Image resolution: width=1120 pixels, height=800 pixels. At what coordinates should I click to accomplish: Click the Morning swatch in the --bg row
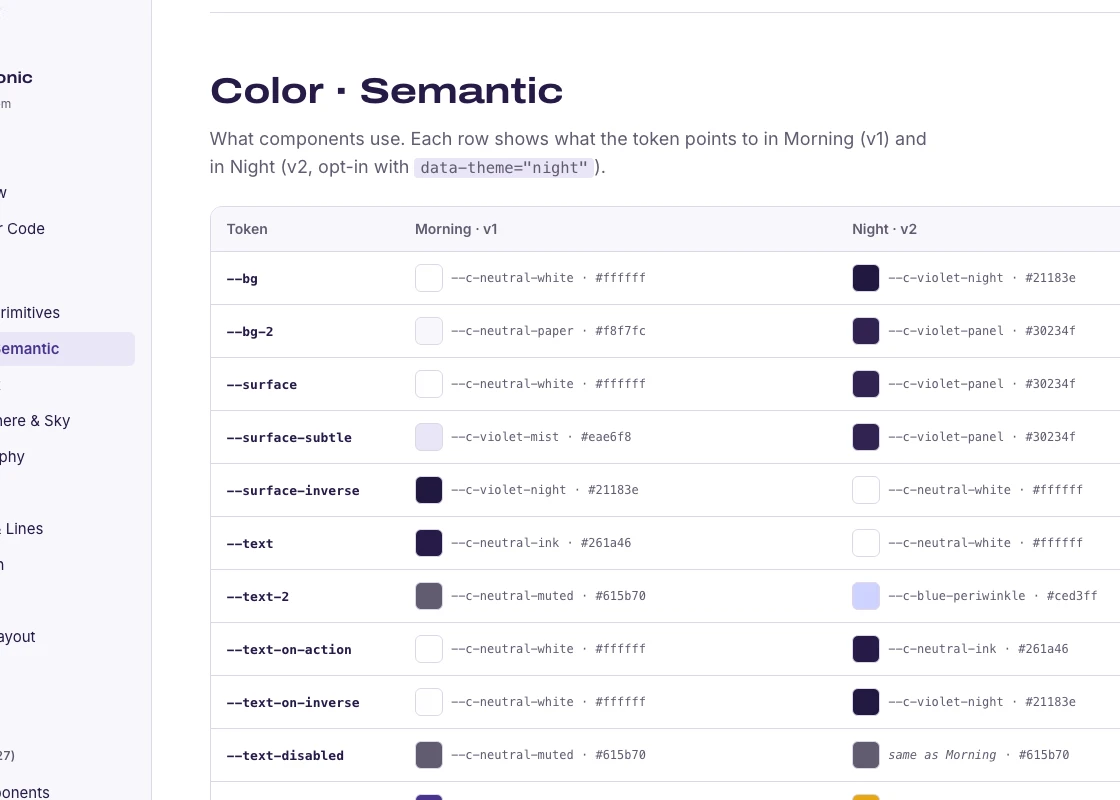point(429,278)
